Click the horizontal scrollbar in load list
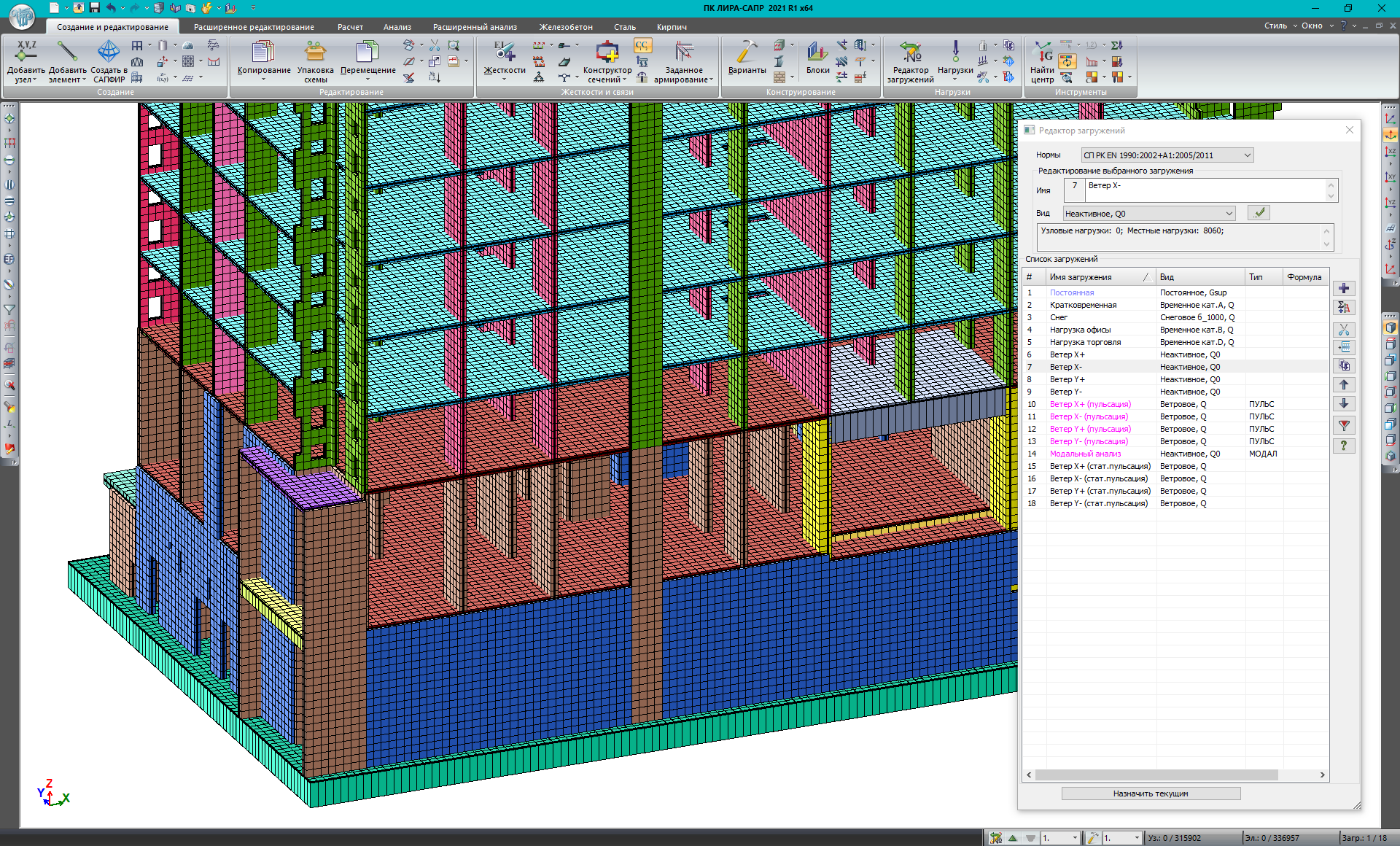This screenshot has width=1400, height=846. tap(1156, 775)
